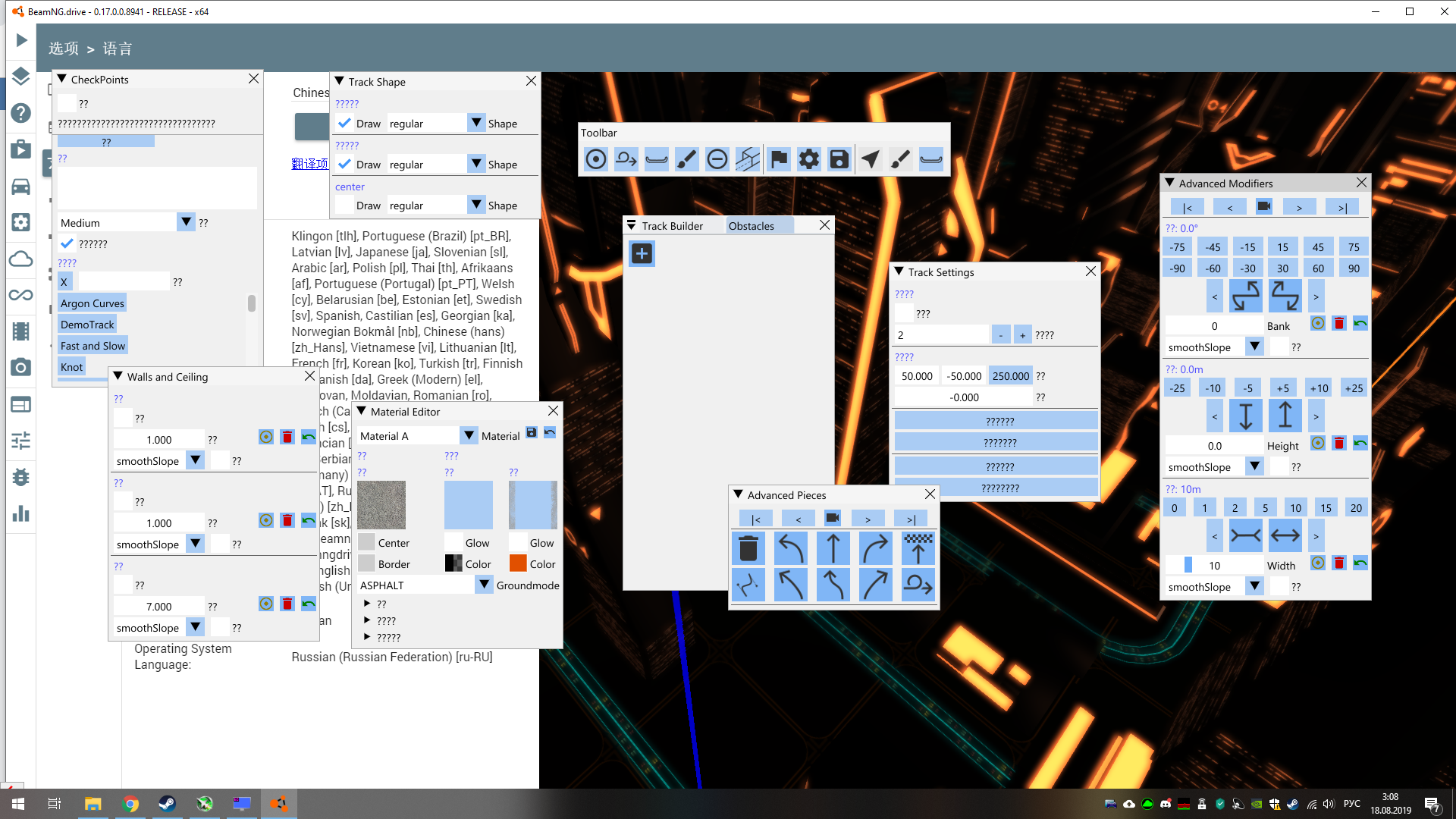Click the save floppy disk icon in Toolbar
Image resolution: width=1456 pixels, height=819 pixels.
point(839,159)
